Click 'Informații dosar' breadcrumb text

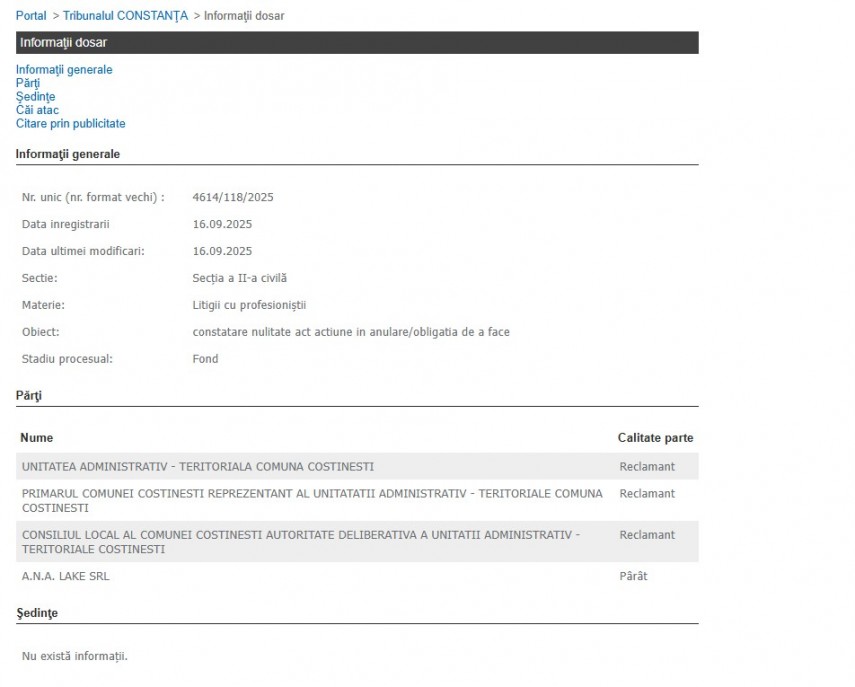coord(244,16)
